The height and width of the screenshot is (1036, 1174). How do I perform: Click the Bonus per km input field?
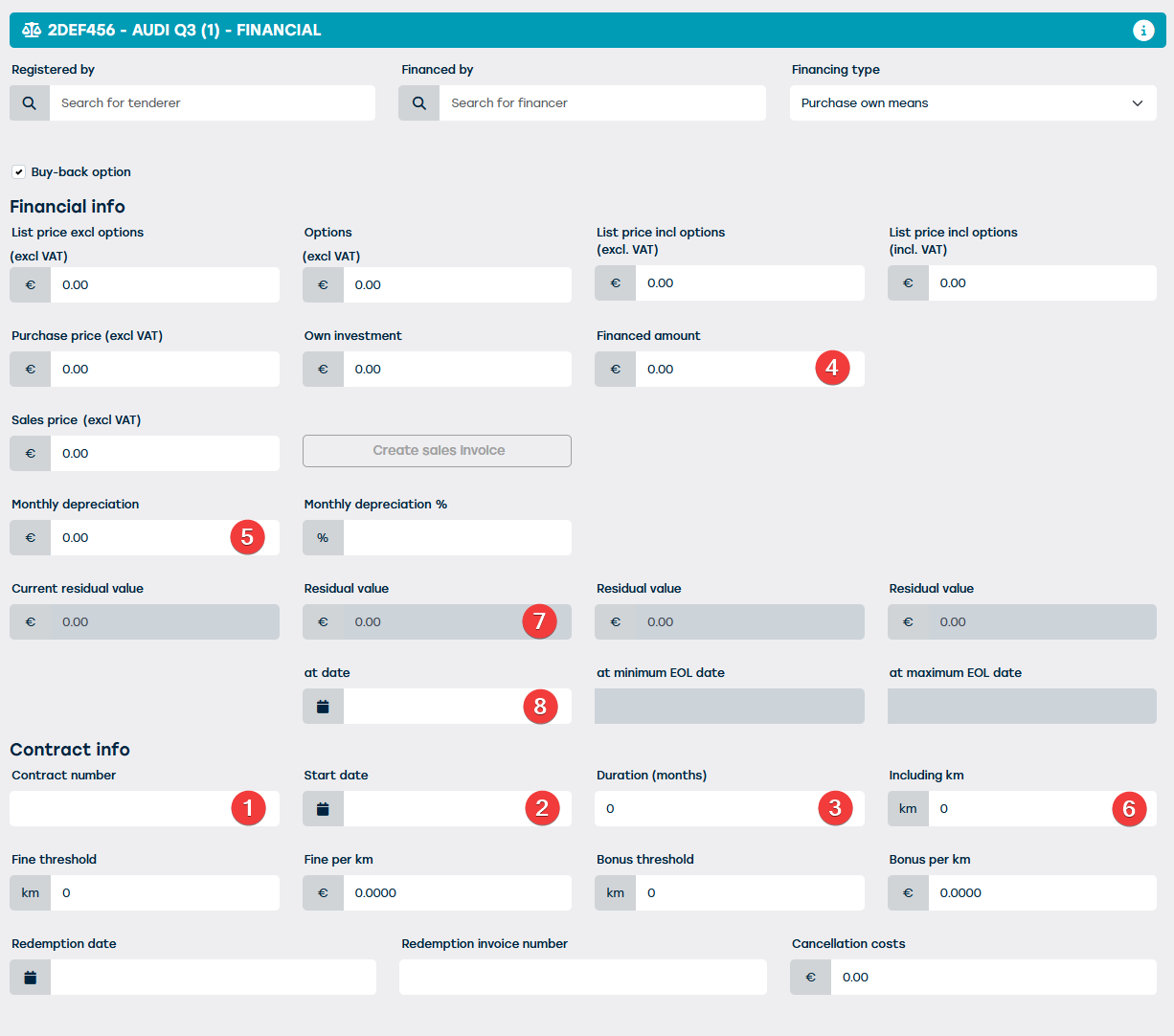(1043, 893)
